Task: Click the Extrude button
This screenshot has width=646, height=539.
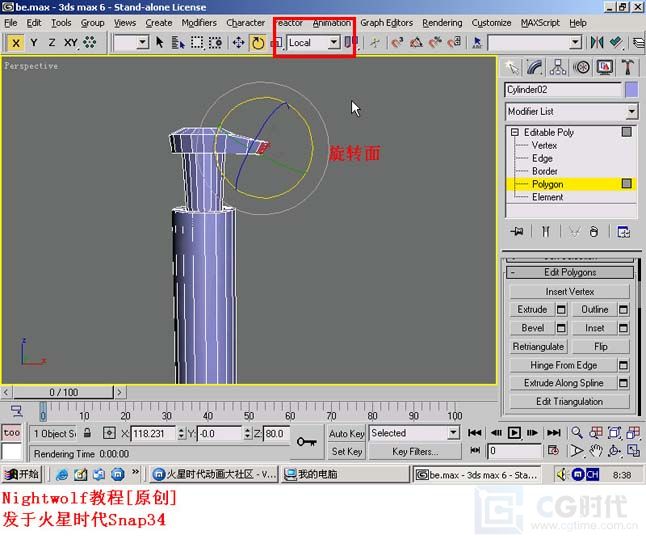Action: click(532, 309)
